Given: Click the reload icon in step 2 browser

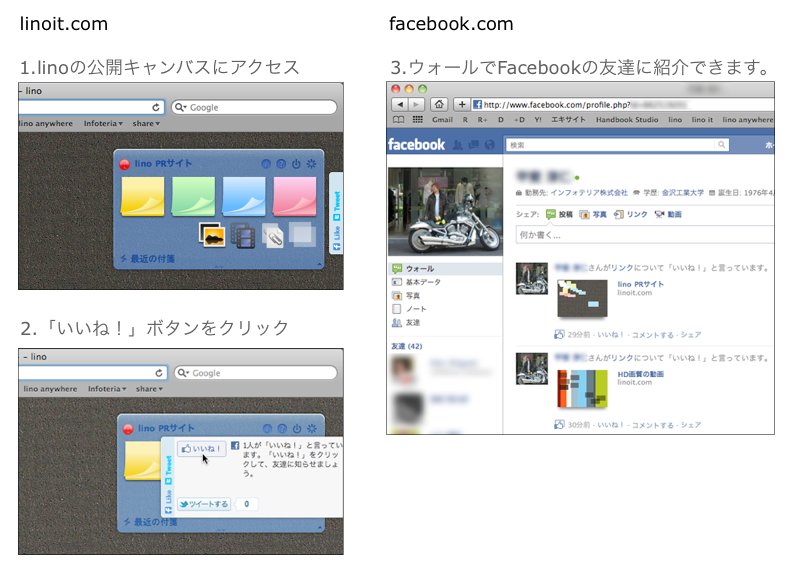Looking at the screenshot, I should point(159,373).
